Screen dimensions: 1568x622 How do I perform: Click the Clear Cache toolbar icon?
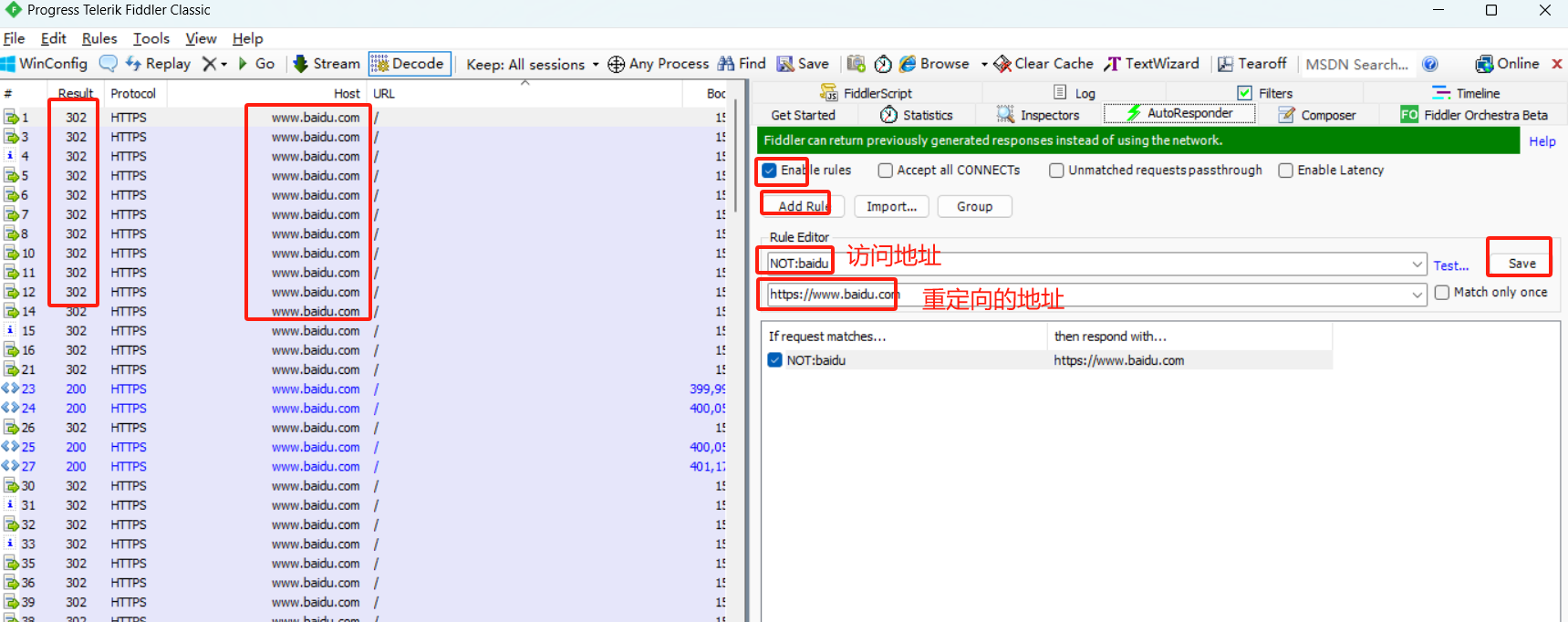tap(1002, 64)
